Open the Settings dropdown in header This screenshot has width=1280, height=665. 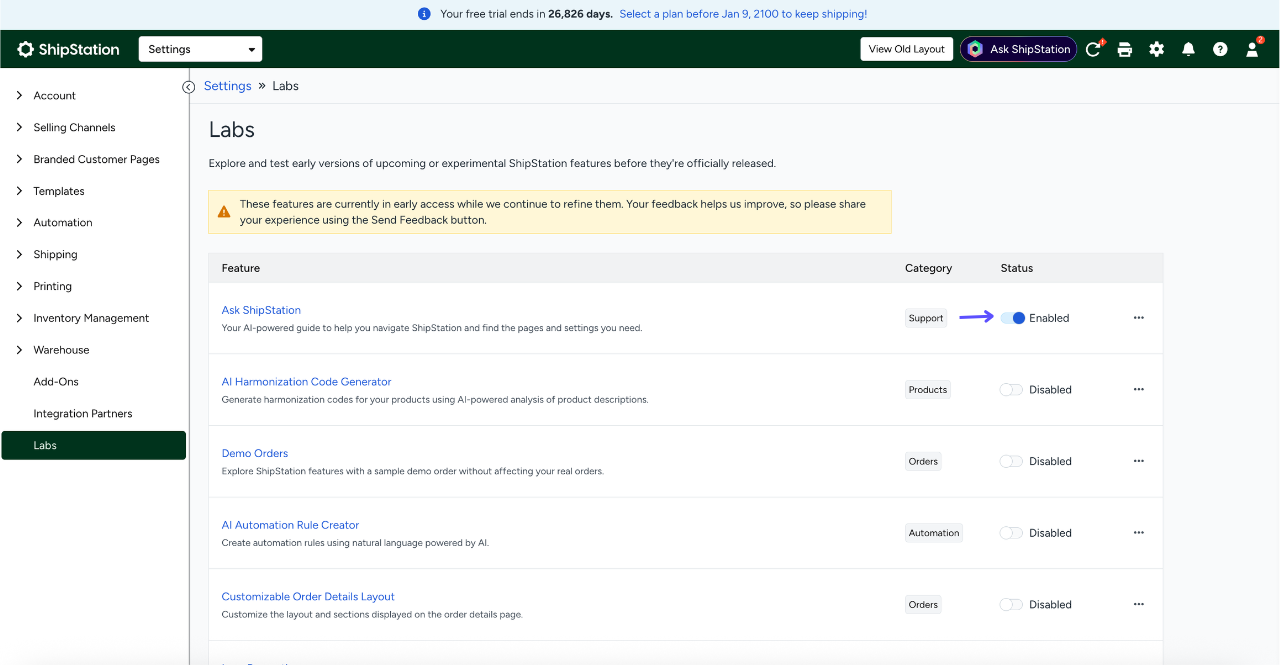click(x=200, y=49)
